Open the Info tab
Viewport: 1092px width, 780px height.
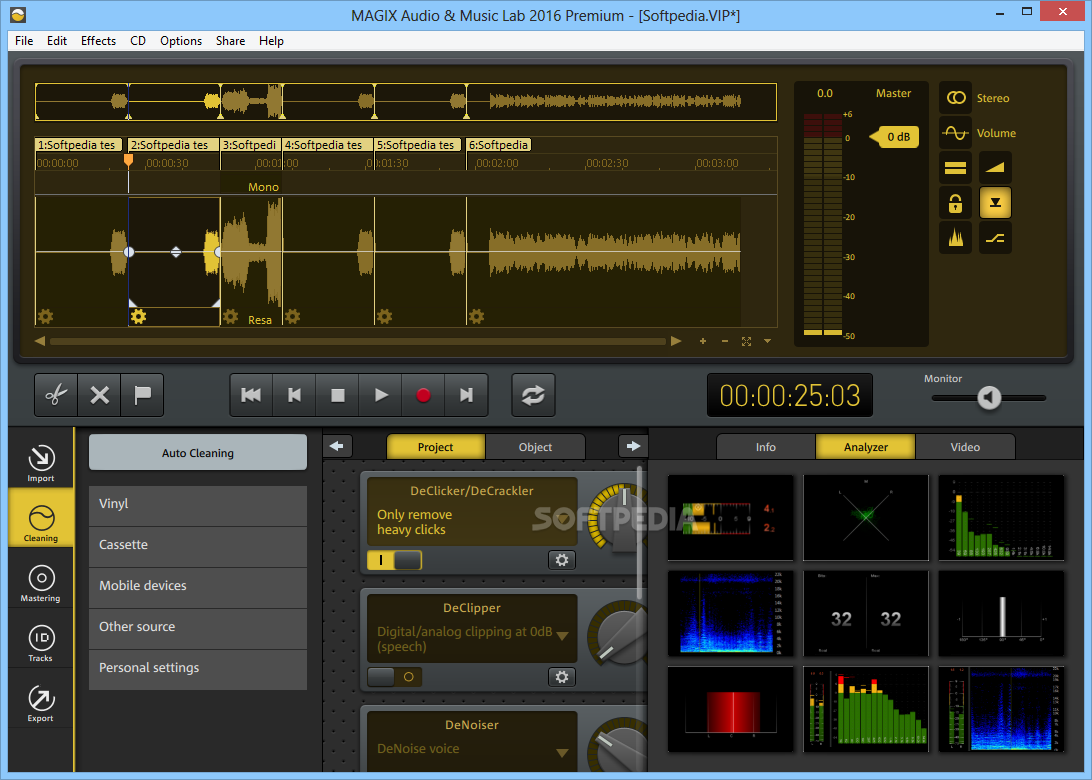[765, 447]
